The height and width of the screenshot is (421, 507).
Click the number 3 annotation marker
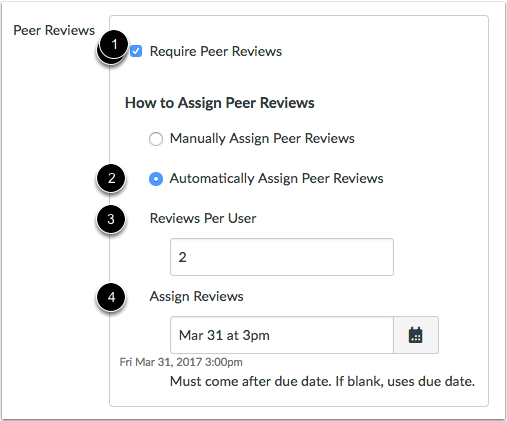(x=111, y=219)
